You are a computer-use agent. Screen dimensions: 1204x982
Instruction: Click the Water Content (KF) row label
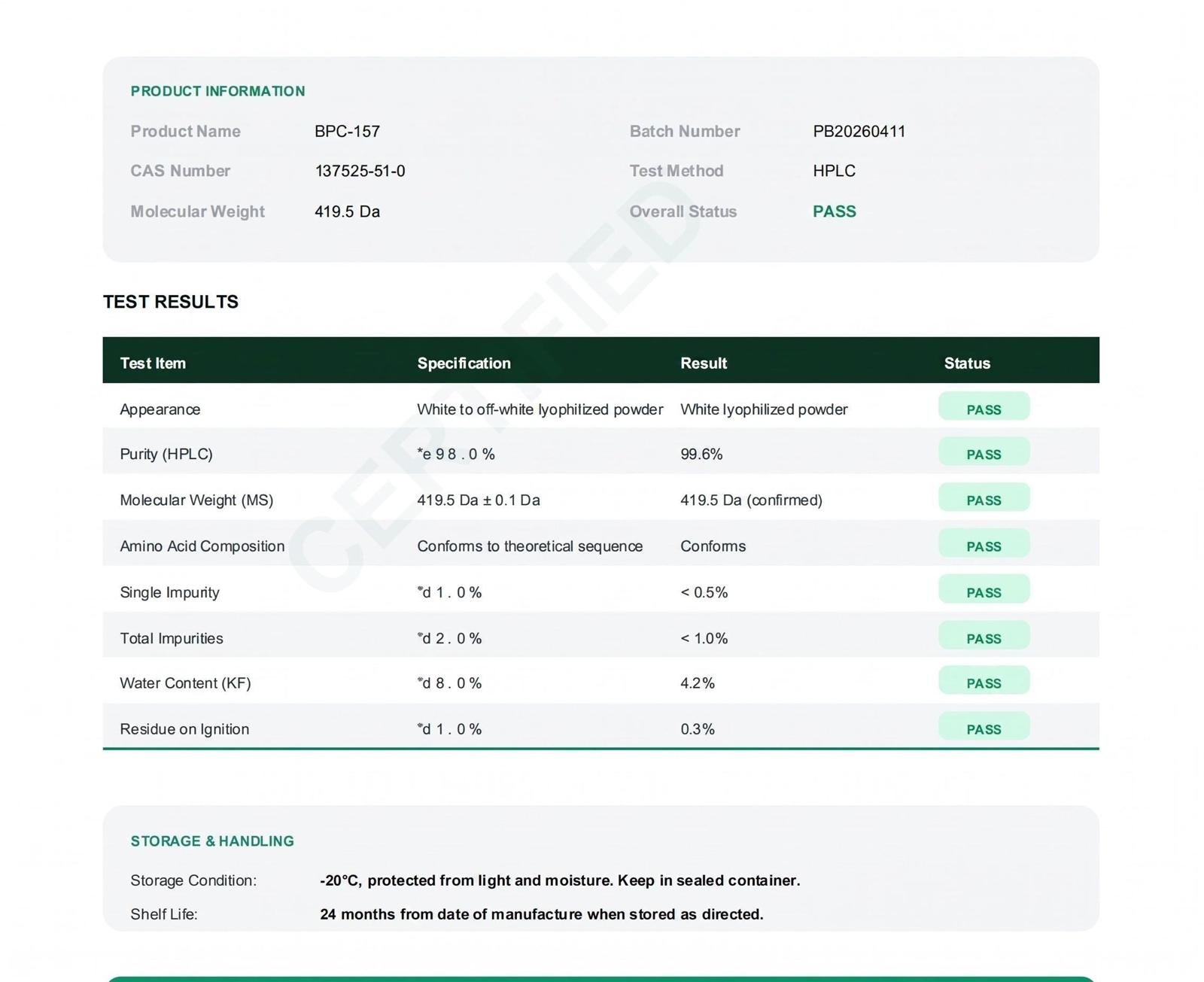185,683
